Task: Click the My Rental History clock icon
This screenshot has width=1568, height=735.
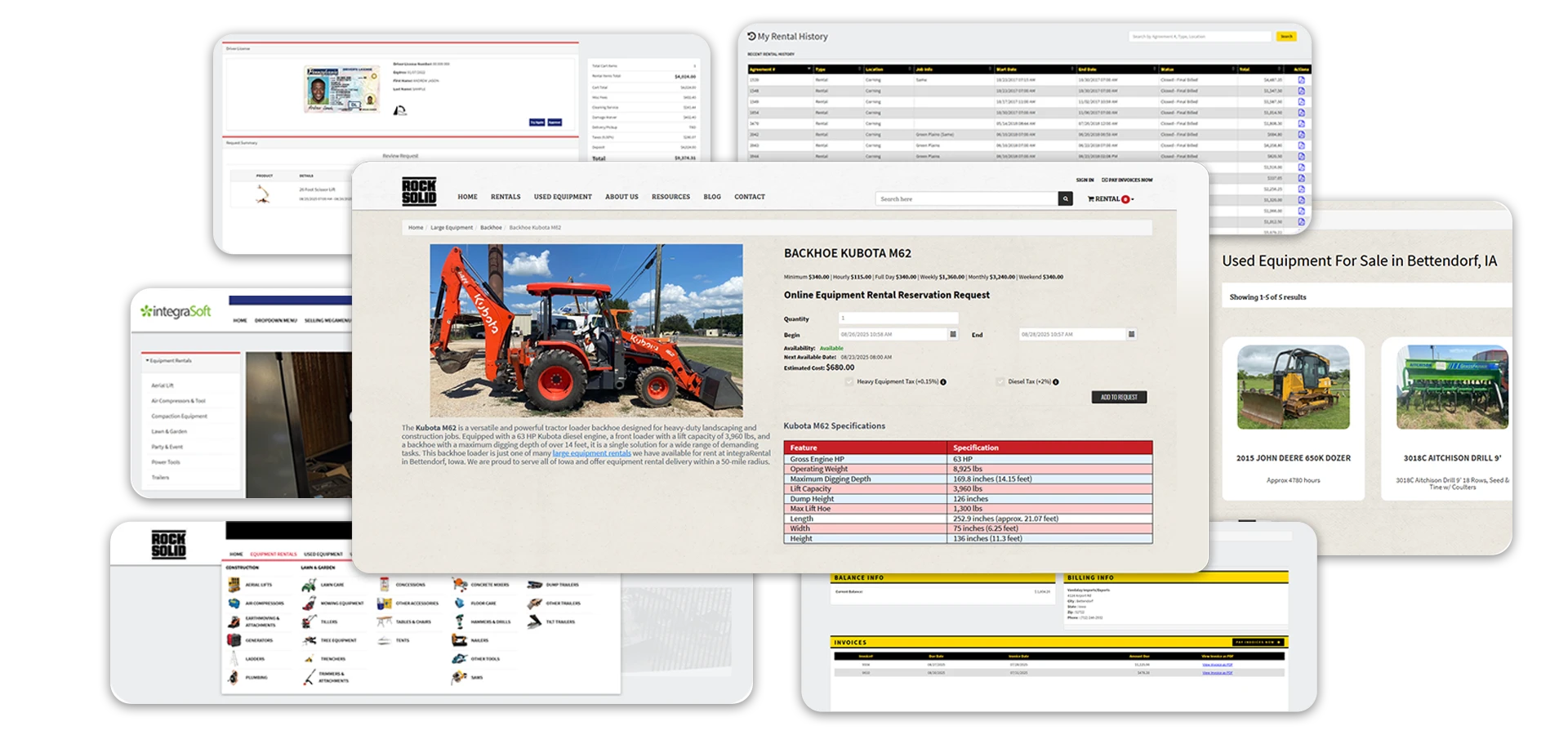Action: [x=751, y=36]
